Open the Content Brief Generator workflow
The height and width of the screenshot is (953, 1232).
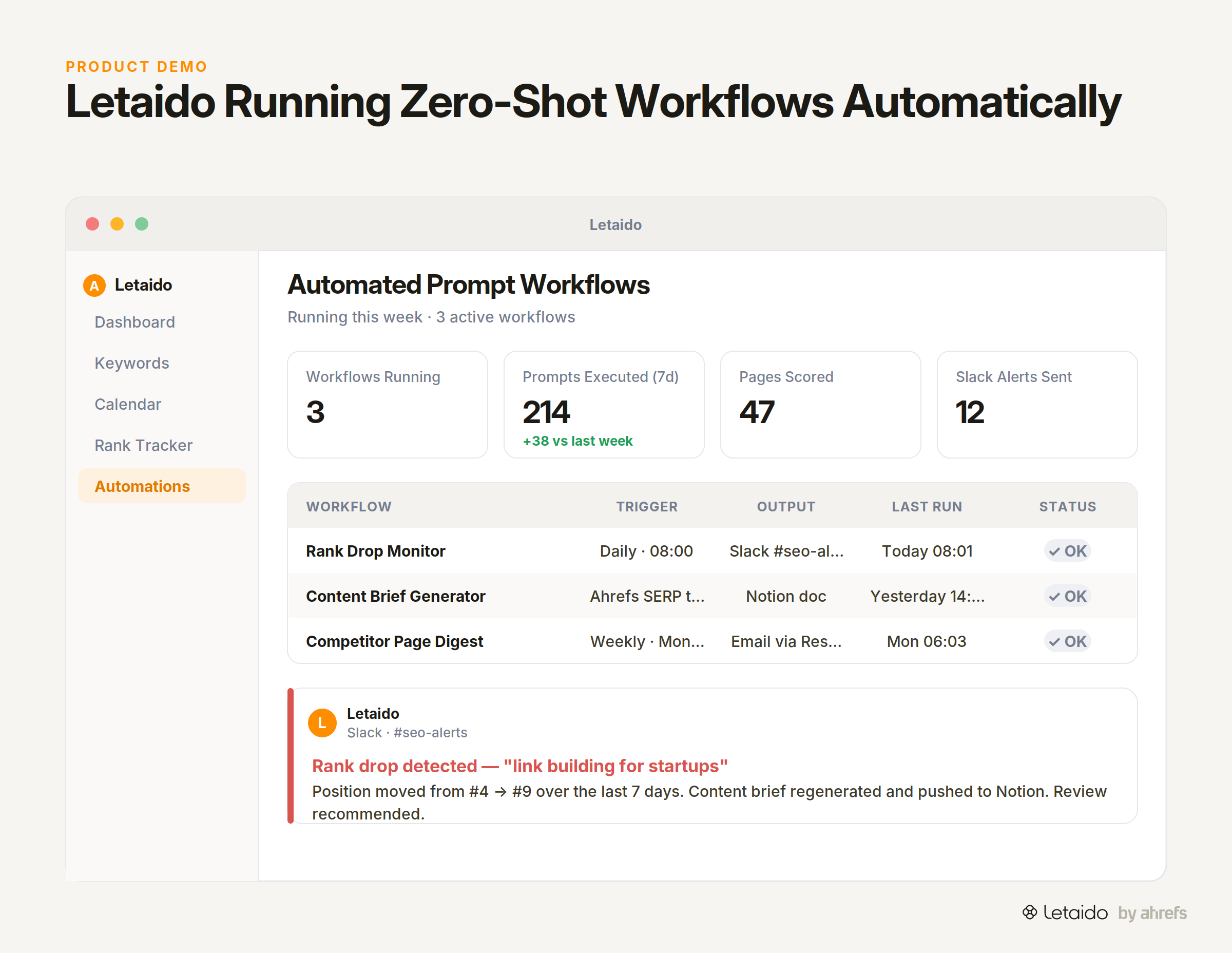395,597
